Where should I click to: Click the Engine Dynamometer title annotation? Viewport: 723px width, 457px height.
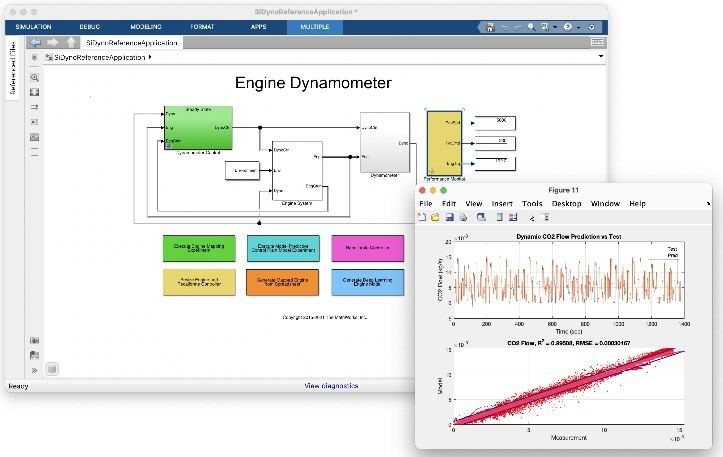(313, 83)
